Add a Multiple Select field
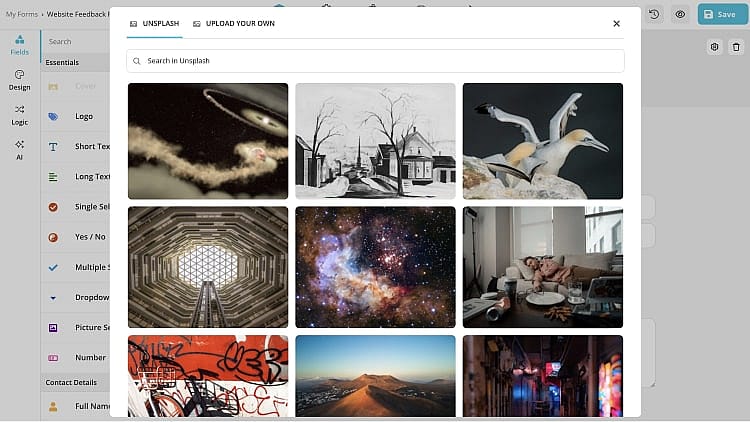 coord(76,267)
